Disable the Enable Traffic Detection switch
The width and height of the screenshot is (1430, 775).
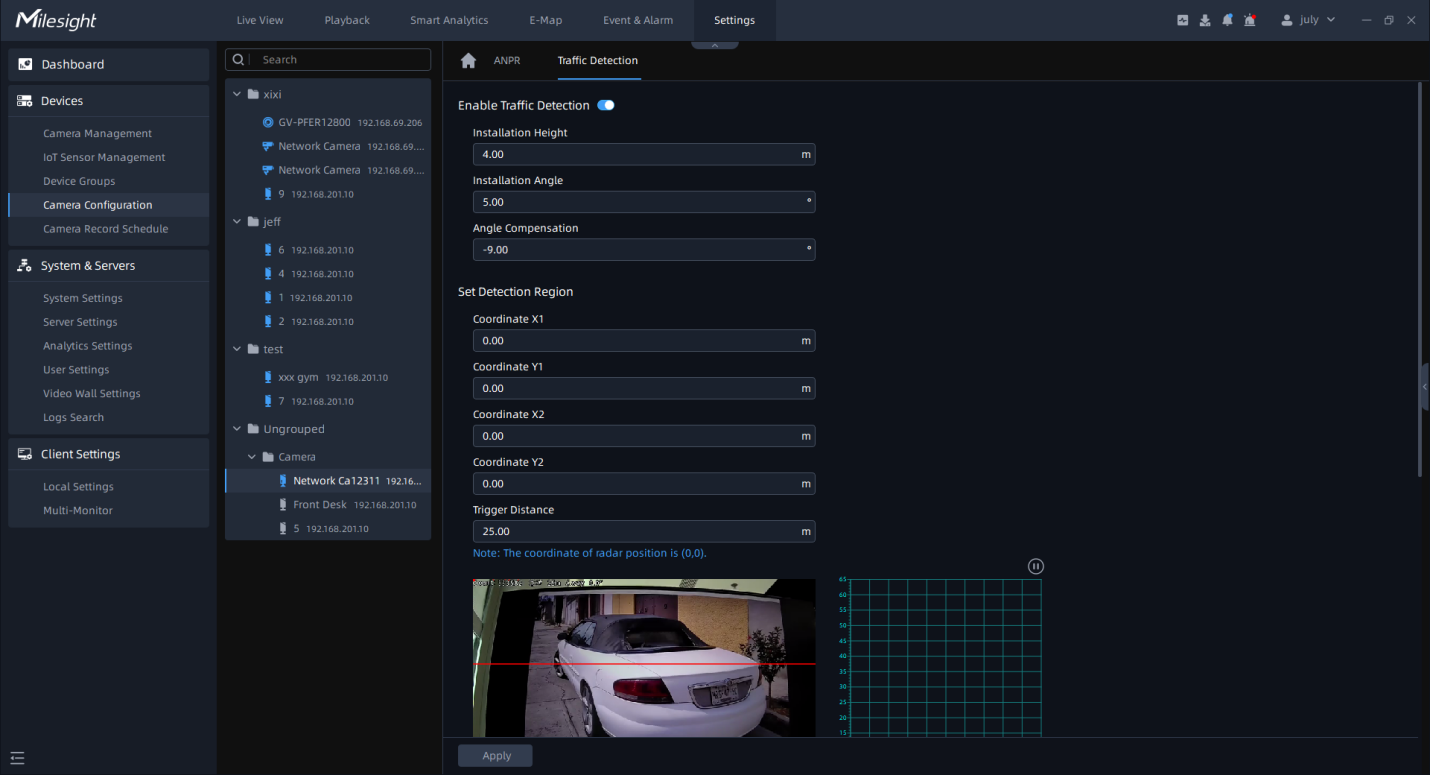tap(606, 105)
